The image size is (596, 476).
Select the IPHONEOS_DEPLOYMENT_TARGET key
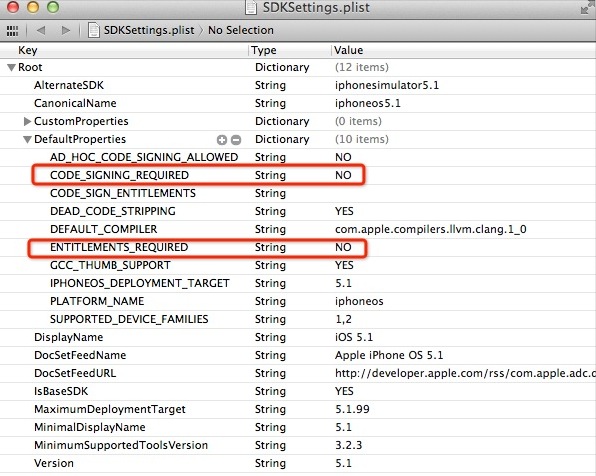point(140,283)
